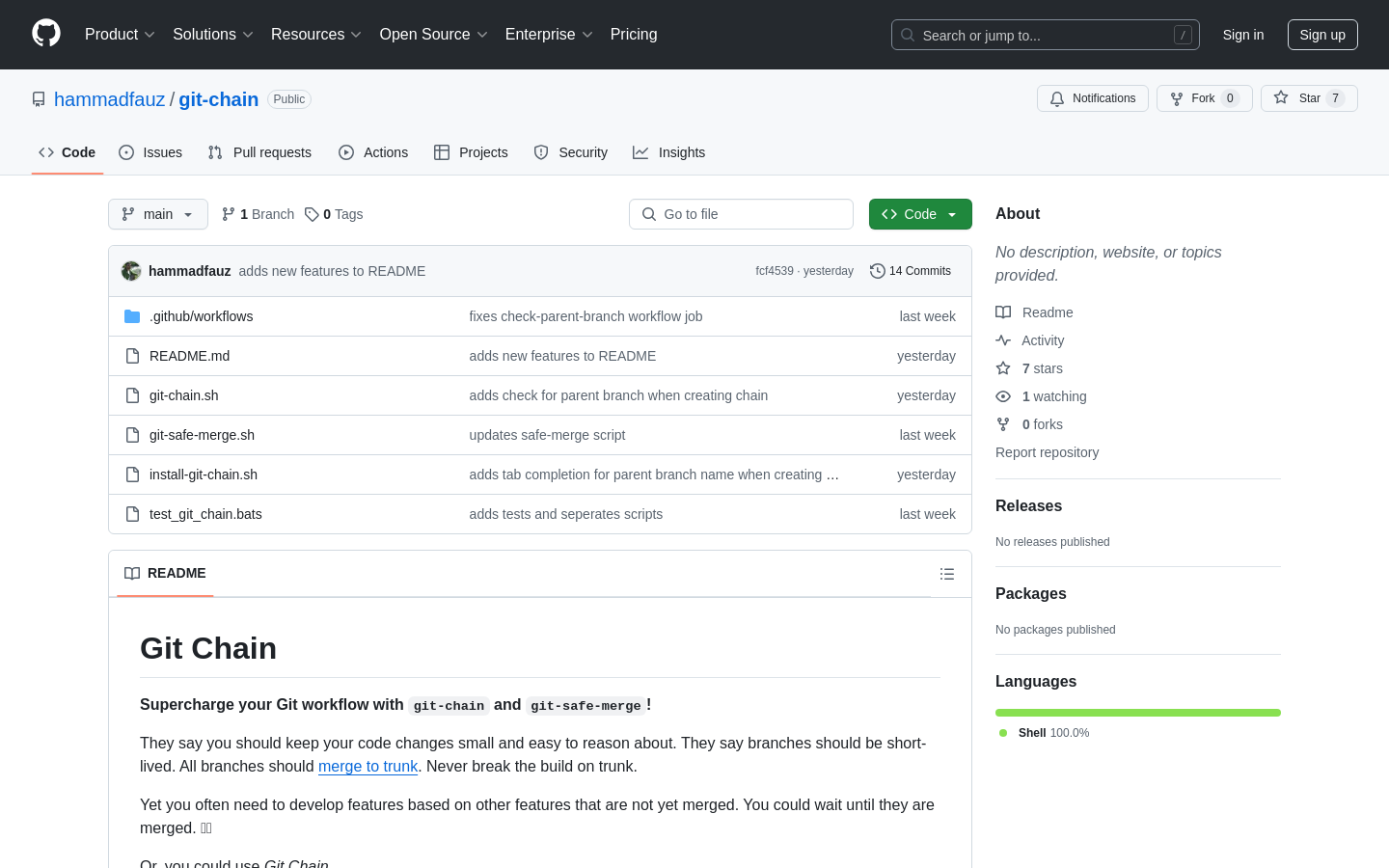This screenshot has height=868, width=1389.
Task: Click the file icon next to git-safe-merge.sh
Action: (x=132, y=435)
